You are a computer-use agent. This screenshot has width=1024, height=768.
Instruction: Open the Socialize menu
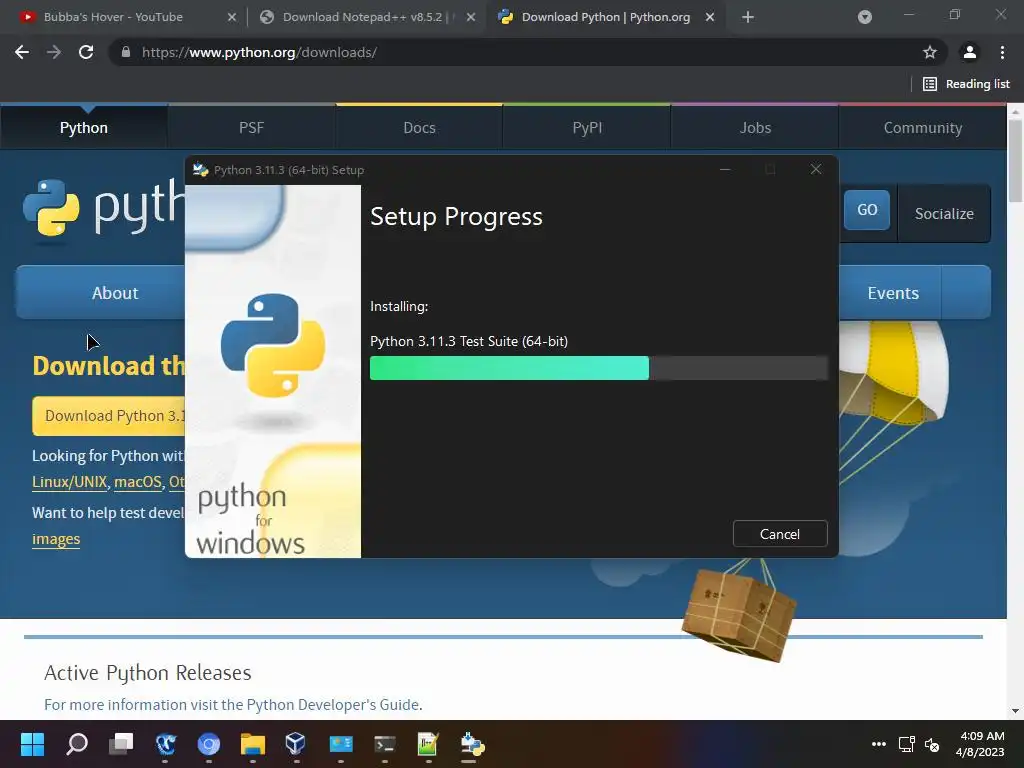click(x=944, y=214)
